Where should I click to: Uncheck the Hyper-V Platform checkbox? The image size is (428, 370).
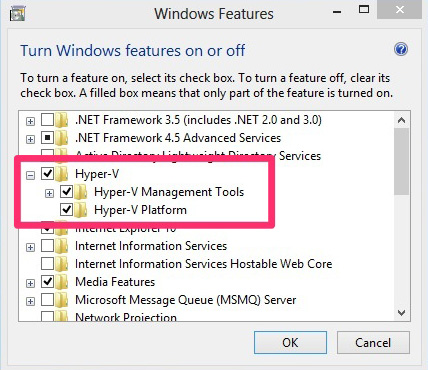[x=66, y=210]
